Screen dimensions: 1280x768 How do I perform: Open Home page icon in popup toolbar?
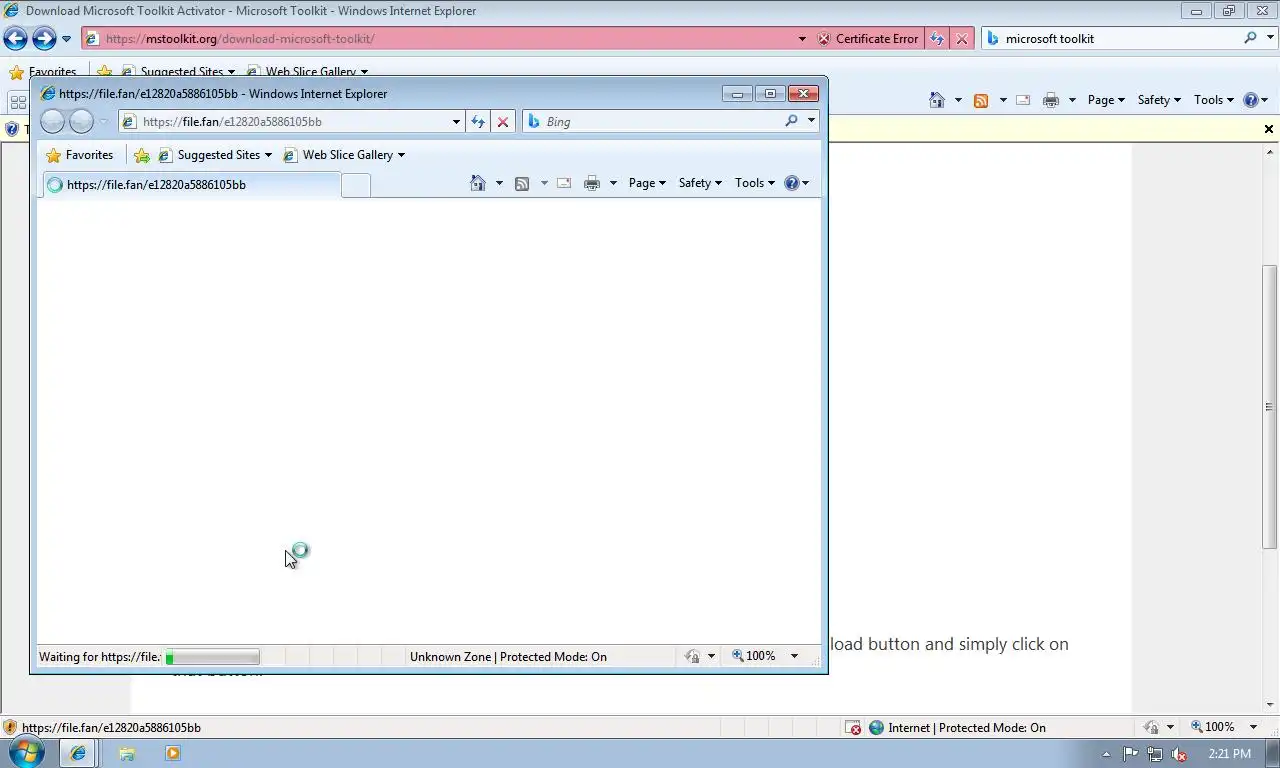pyautogui.click(x=478, y=183)
